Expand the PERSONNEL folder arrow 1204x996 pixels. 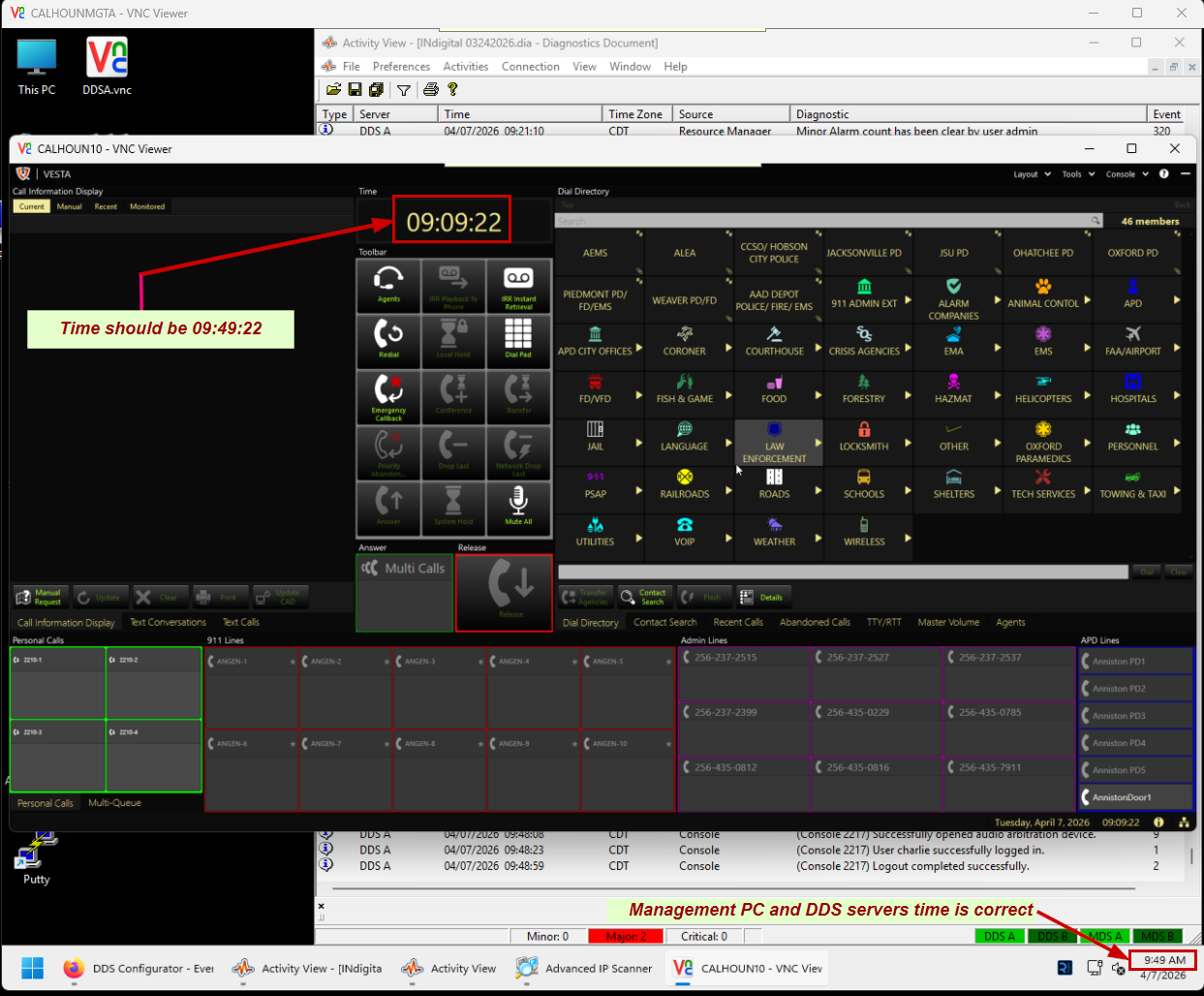[1177, 443]
